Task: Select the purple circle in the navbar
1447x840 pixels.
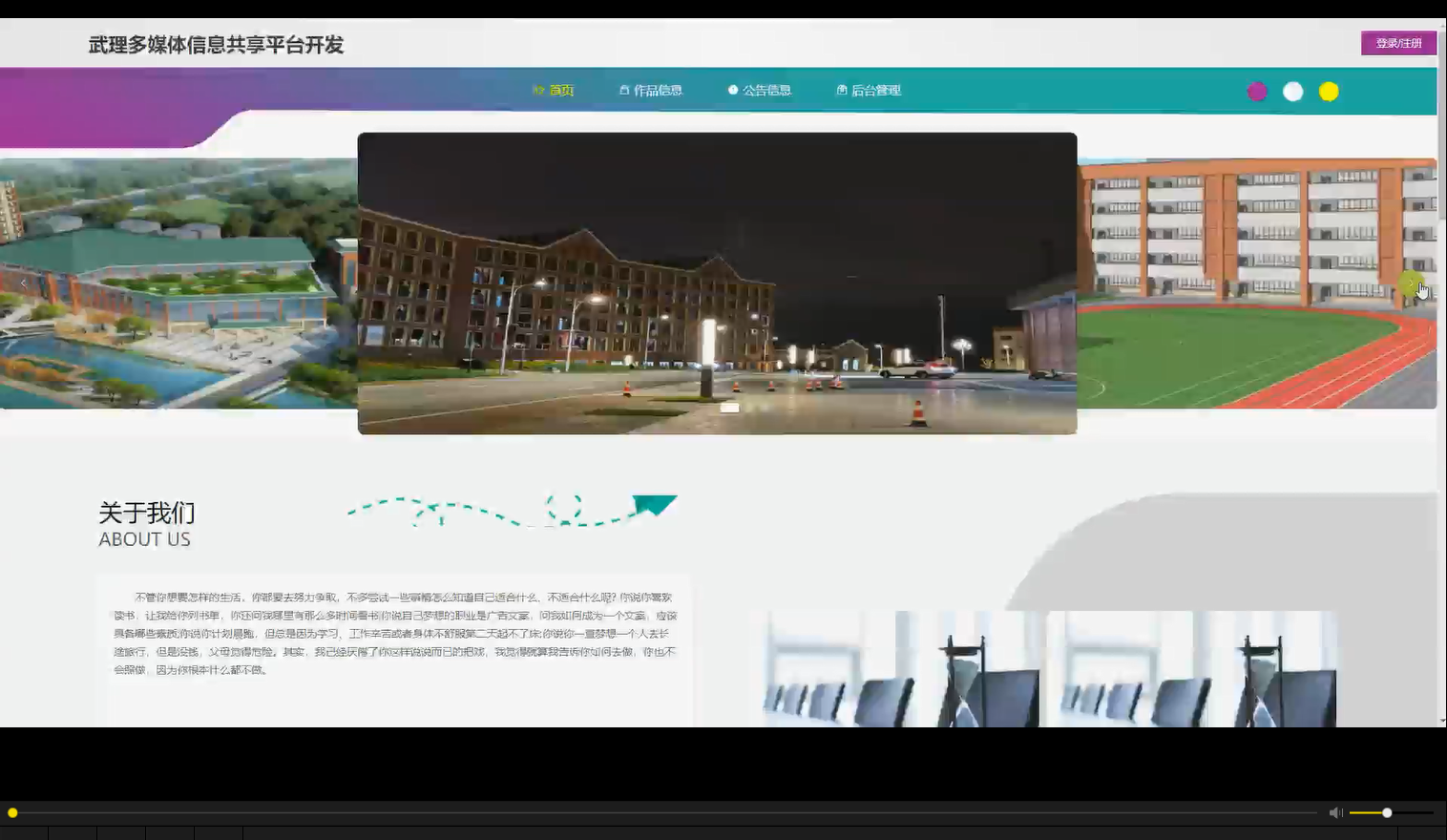Action: 1257,92
